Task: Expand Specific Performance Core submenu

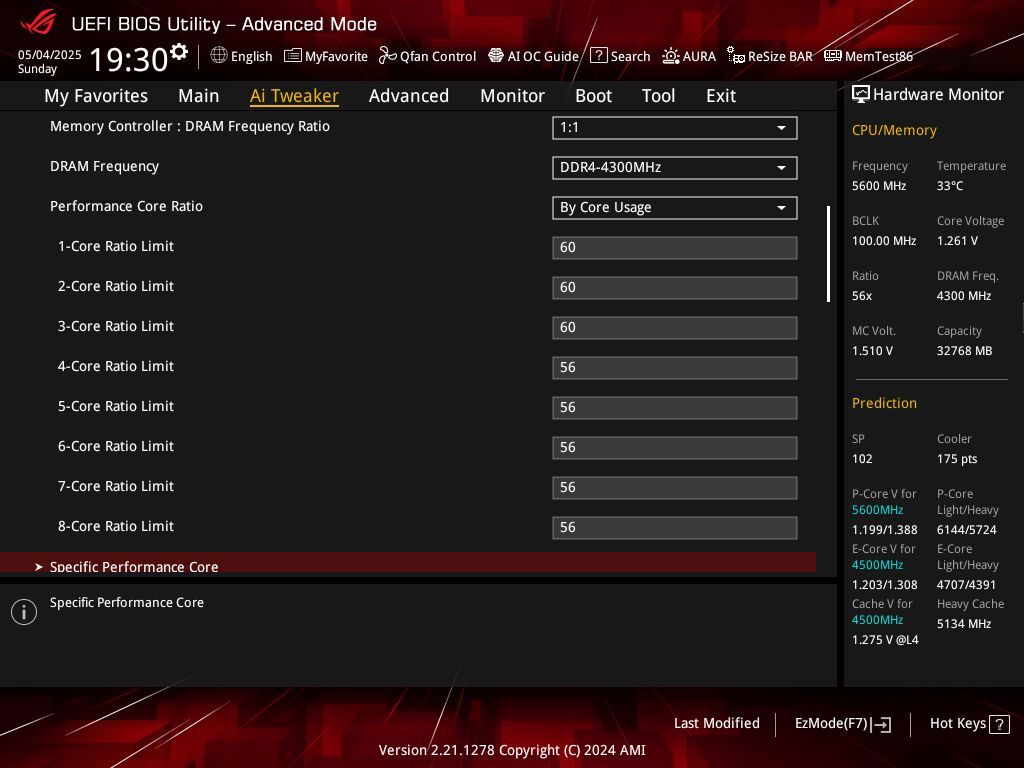Action: coord(408,563)
